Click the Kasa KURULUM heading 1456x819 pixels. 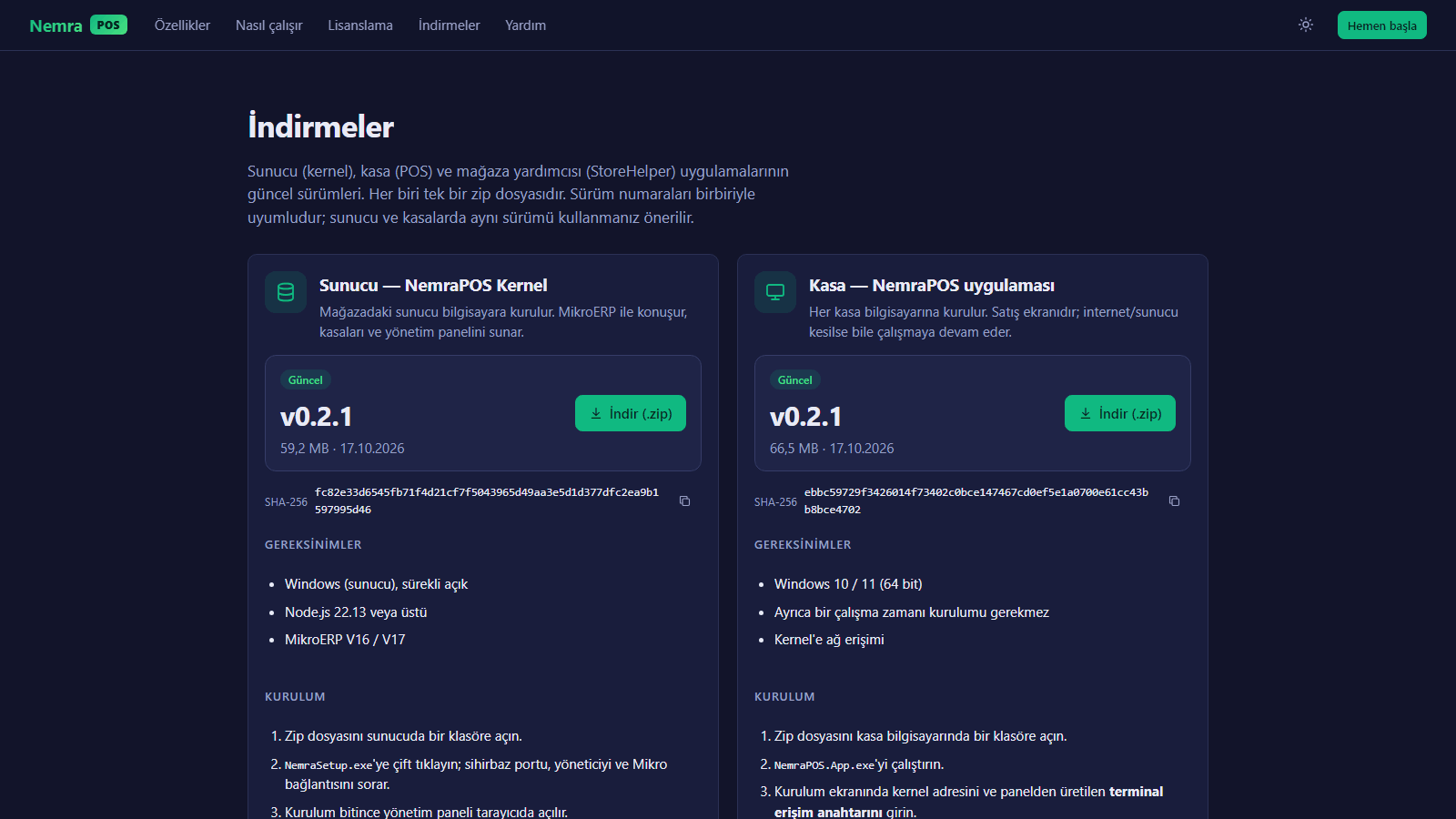click(784, 697)
